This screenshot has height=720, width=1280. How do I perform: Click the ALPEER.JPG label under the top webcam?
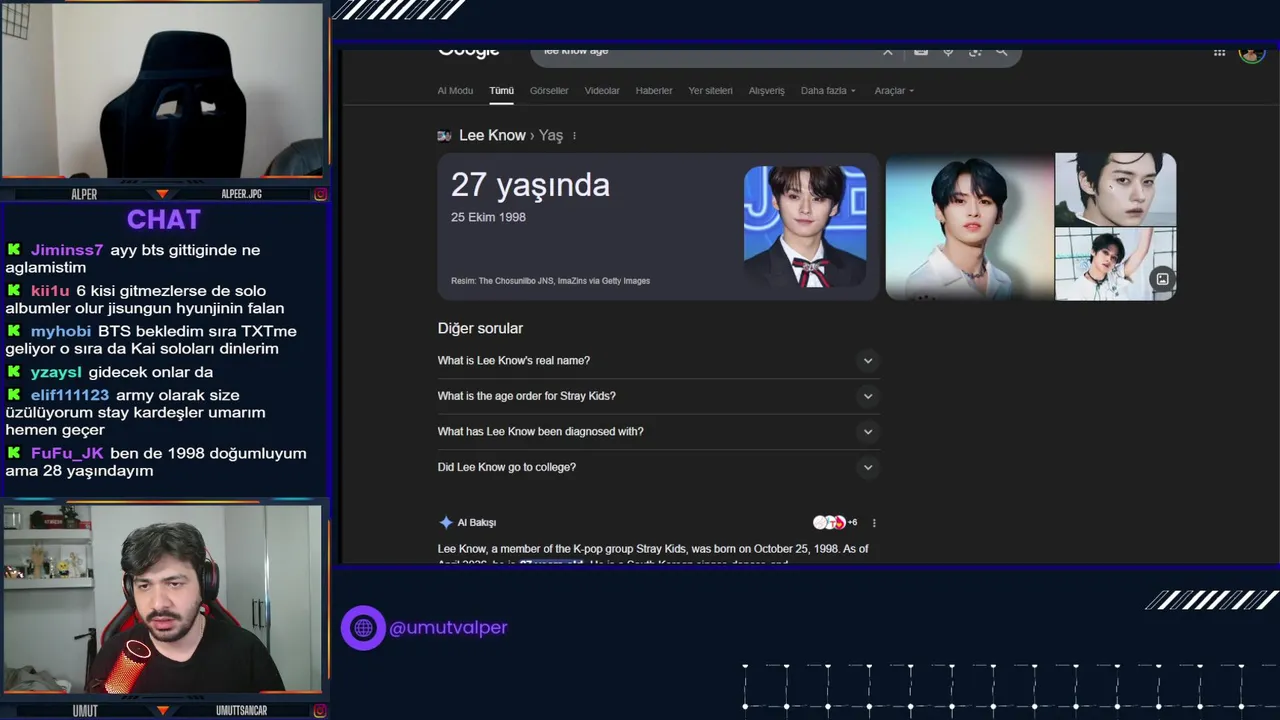(x=241, y=194)
